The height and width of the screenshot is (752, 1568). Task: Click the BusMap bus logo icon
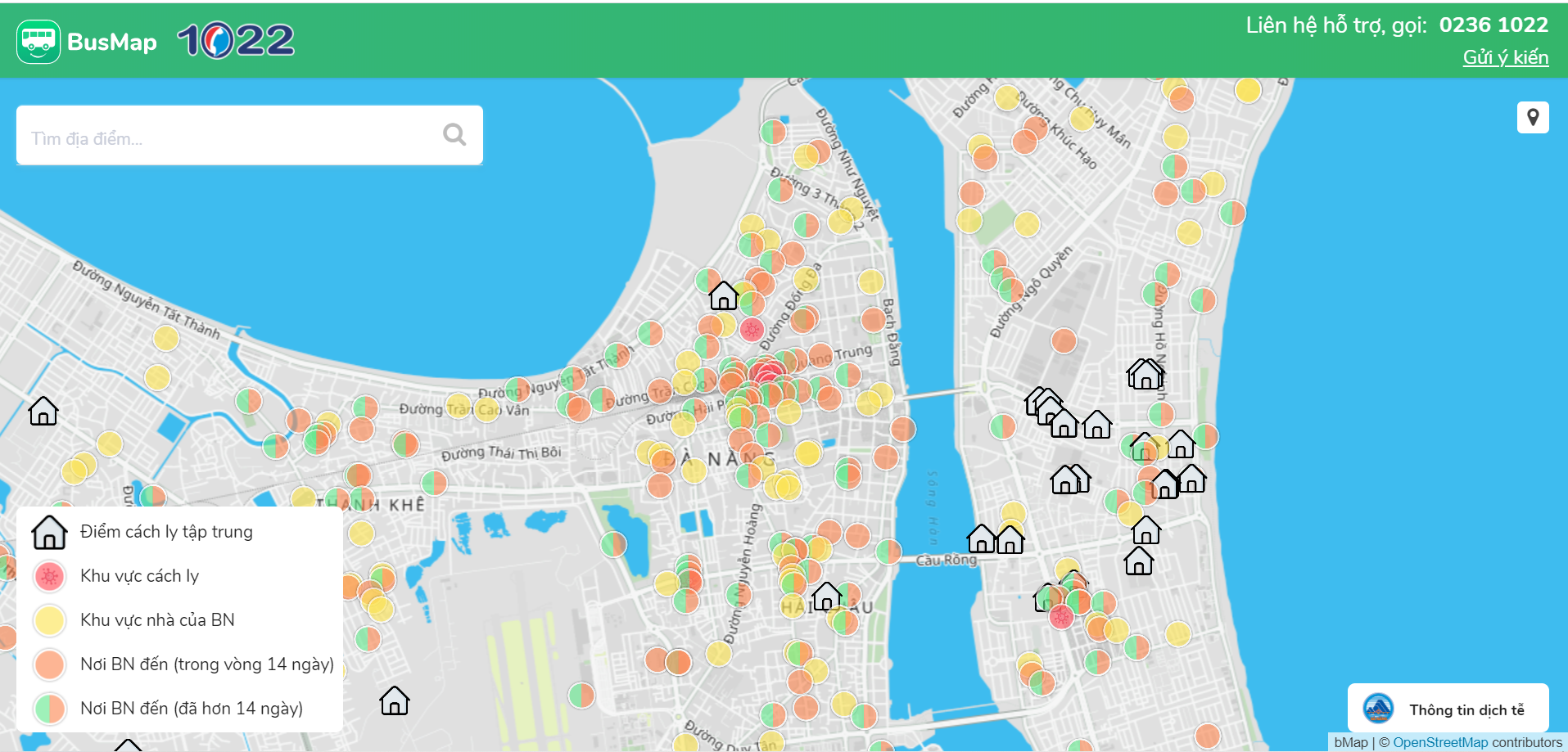(x=38, y=42)
